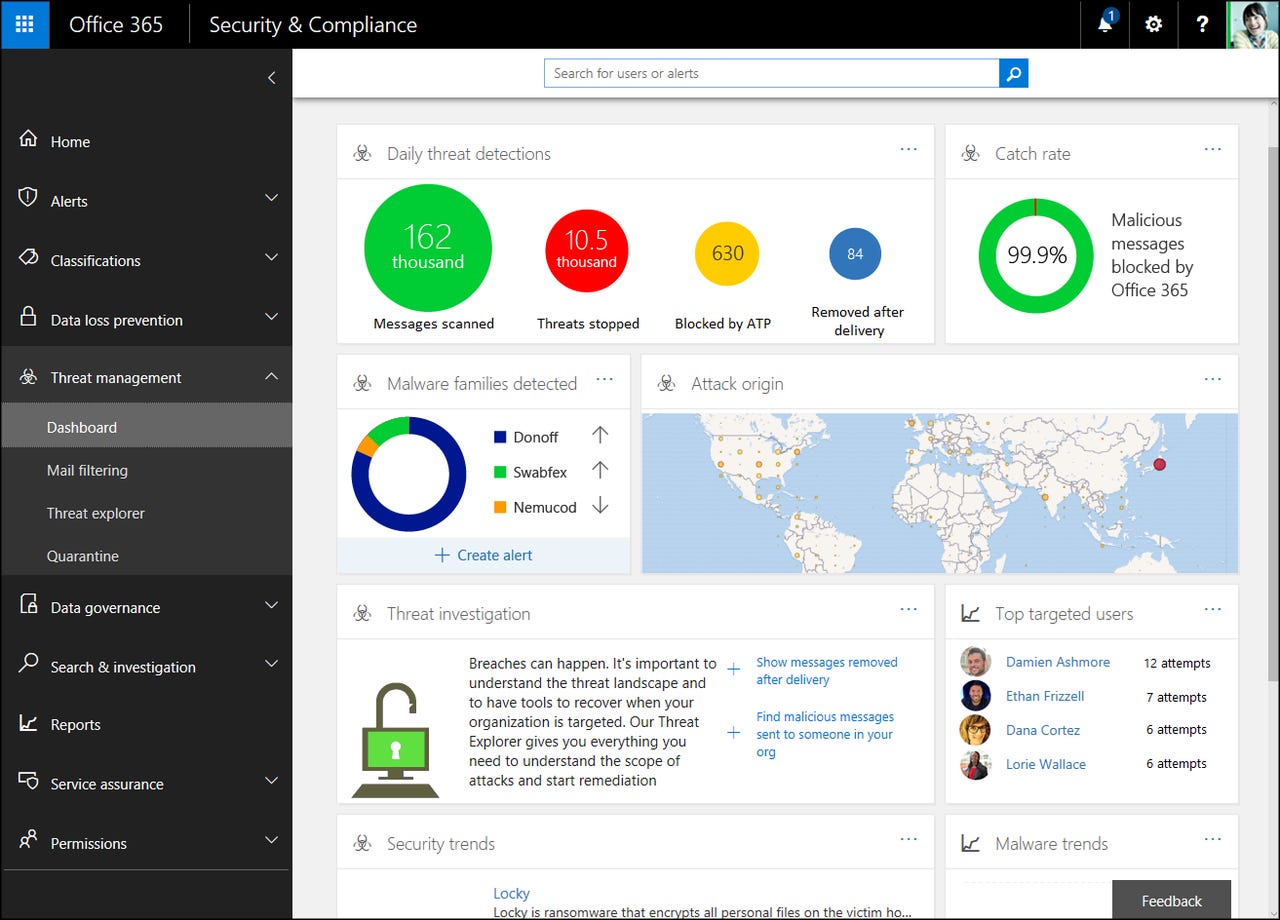Open the settings gear icon
Viewport: 1280px width, 920px height.
pyautogui.click(x=1153, y=24)
